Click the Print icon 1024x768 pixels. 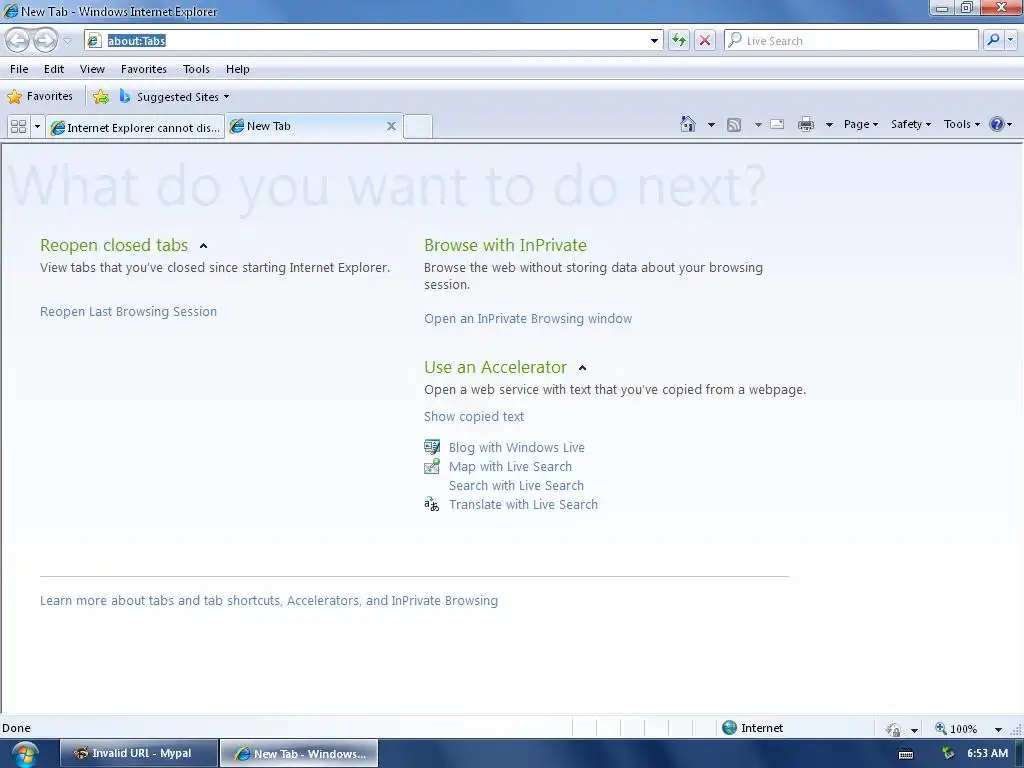tap(806, 124)
